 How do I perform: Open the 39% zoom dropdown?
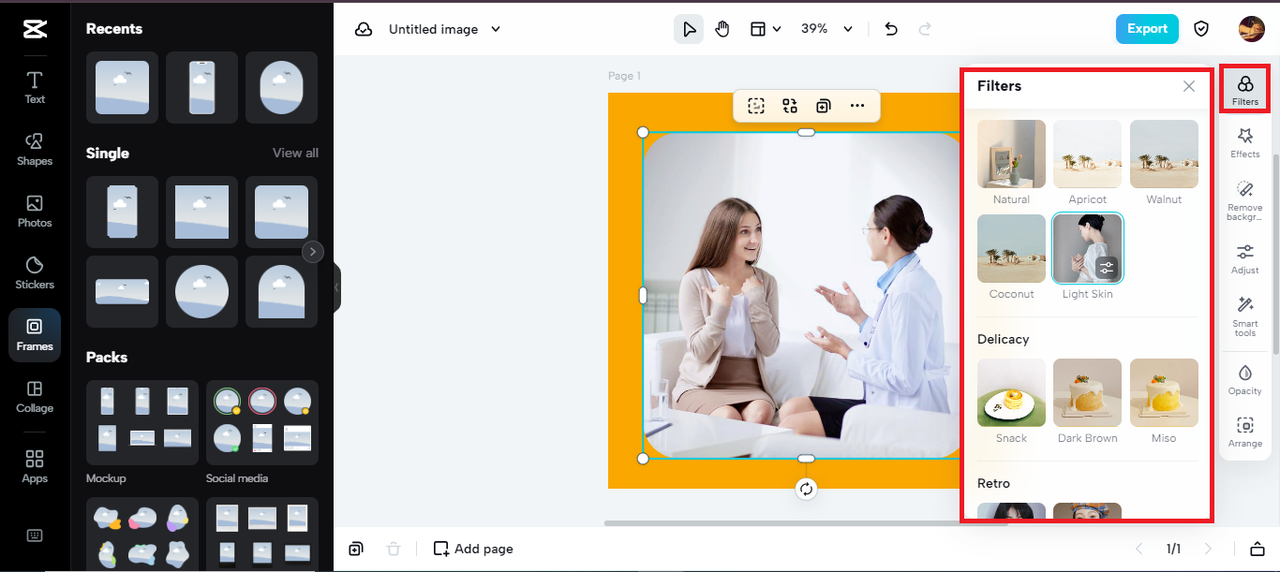point(827,29)
